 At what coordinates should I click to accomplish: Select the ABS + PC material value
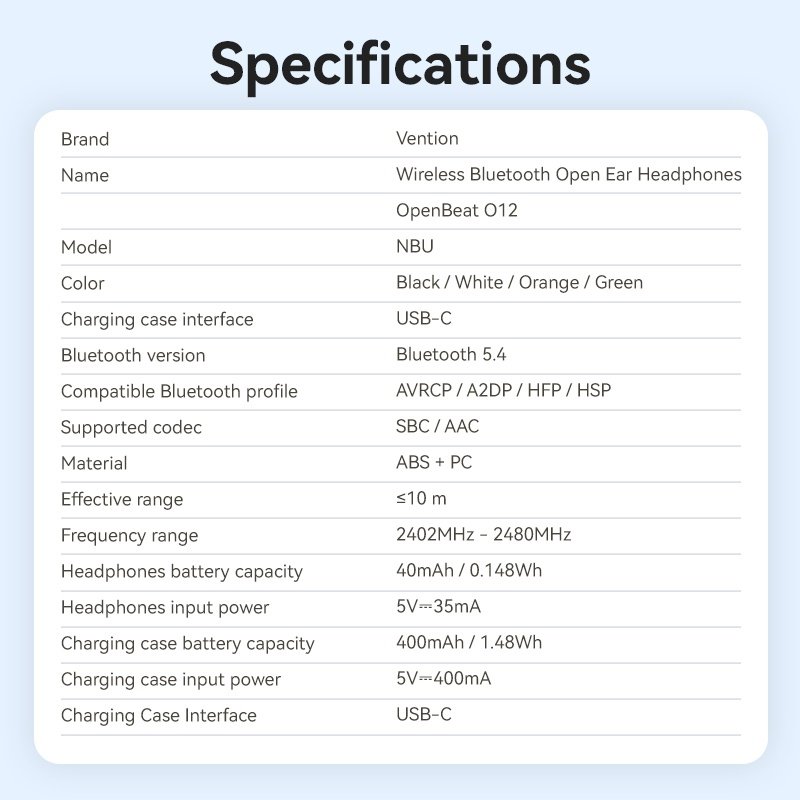click(x=434, y=463)
